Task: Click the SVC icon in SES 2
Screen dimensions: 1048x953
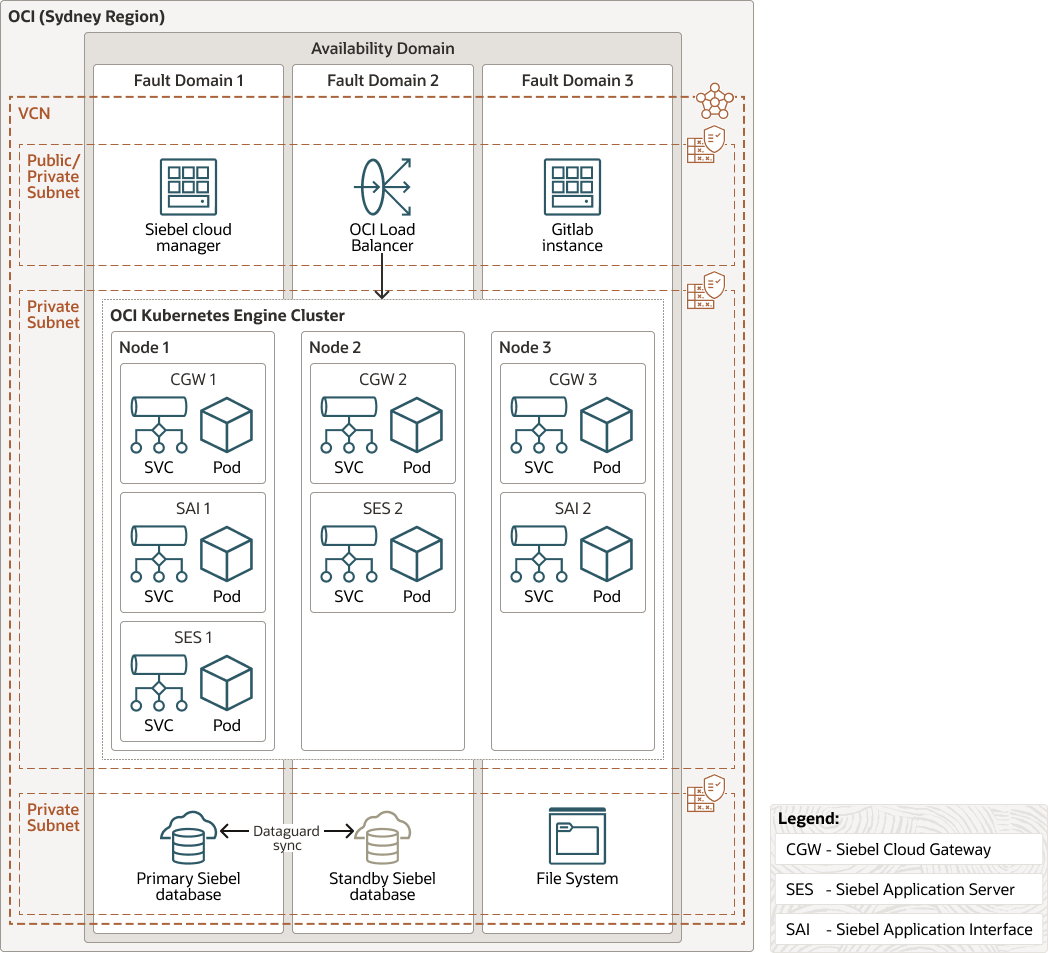Action: tap(349, 554)
